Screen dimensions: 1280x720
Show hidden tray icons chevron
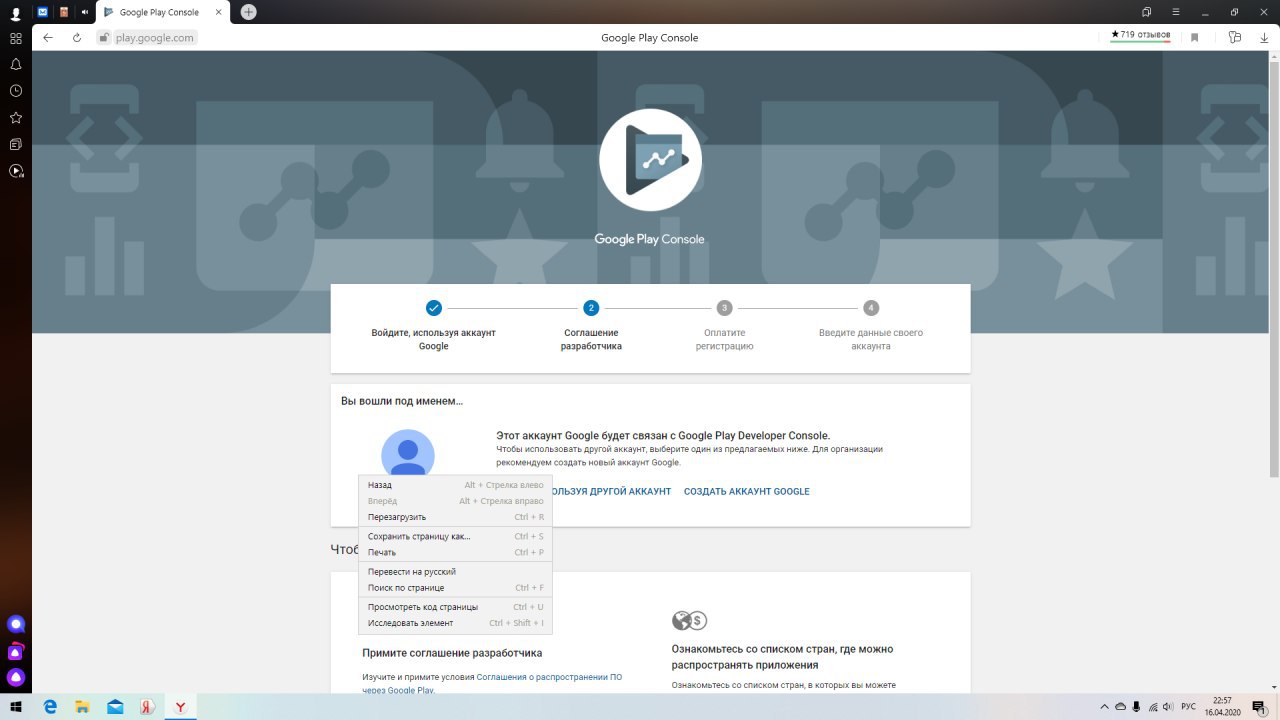point(1104,706)
